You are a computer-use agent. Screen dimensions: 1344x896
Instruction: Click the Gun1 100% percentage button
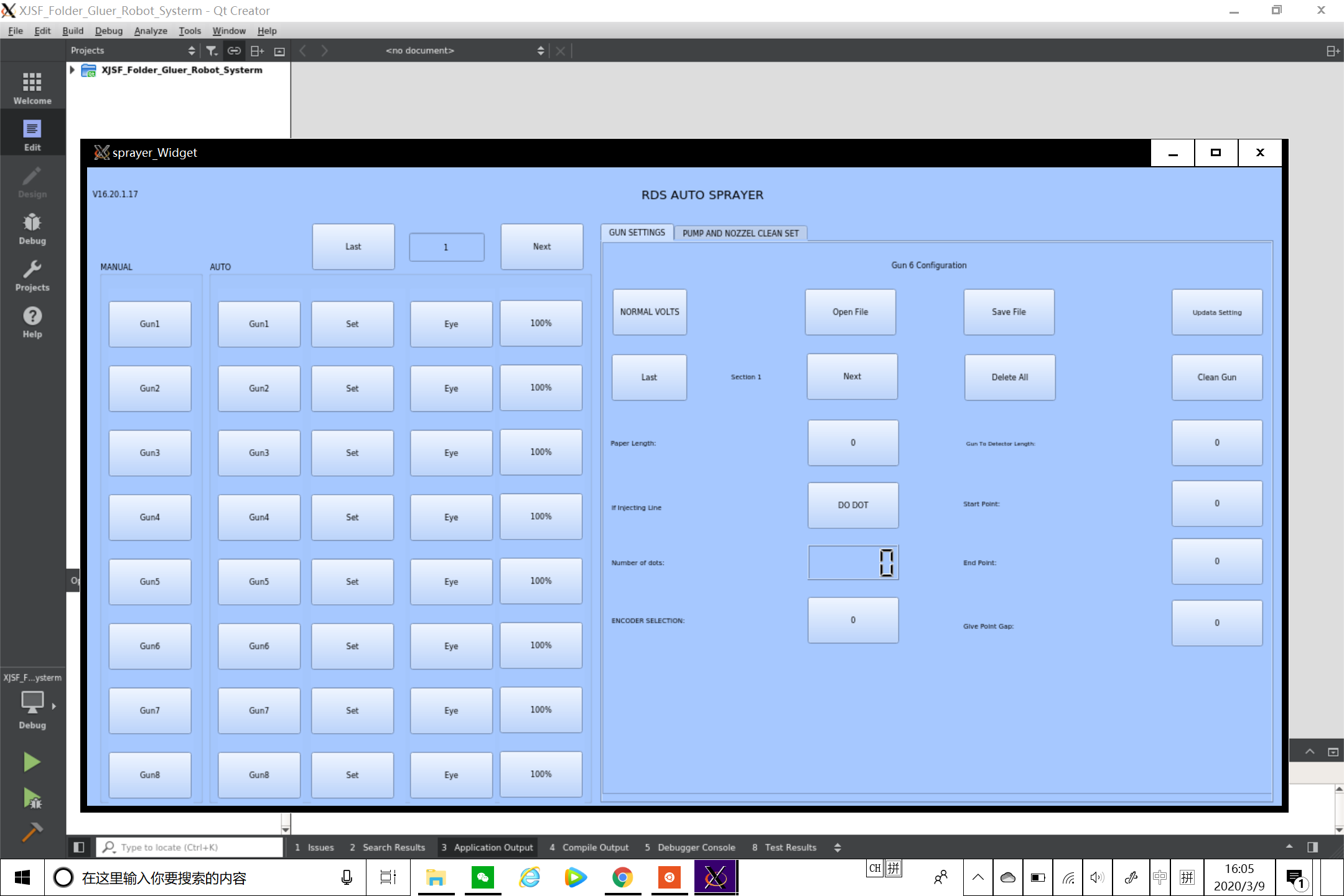(x=541, y=323)
